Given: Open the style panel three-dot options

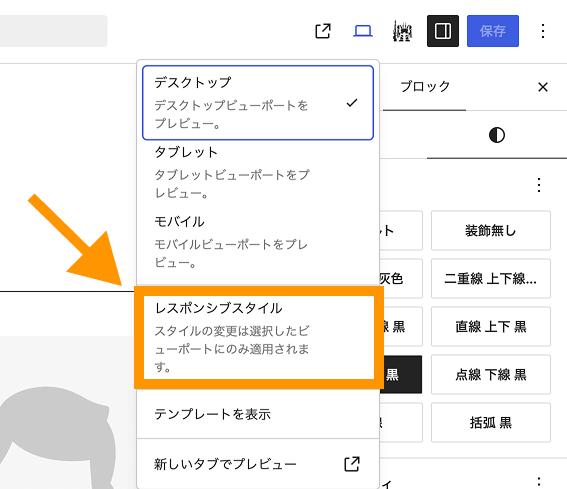Looking at the screenshot, I should (x=539, y=185).
